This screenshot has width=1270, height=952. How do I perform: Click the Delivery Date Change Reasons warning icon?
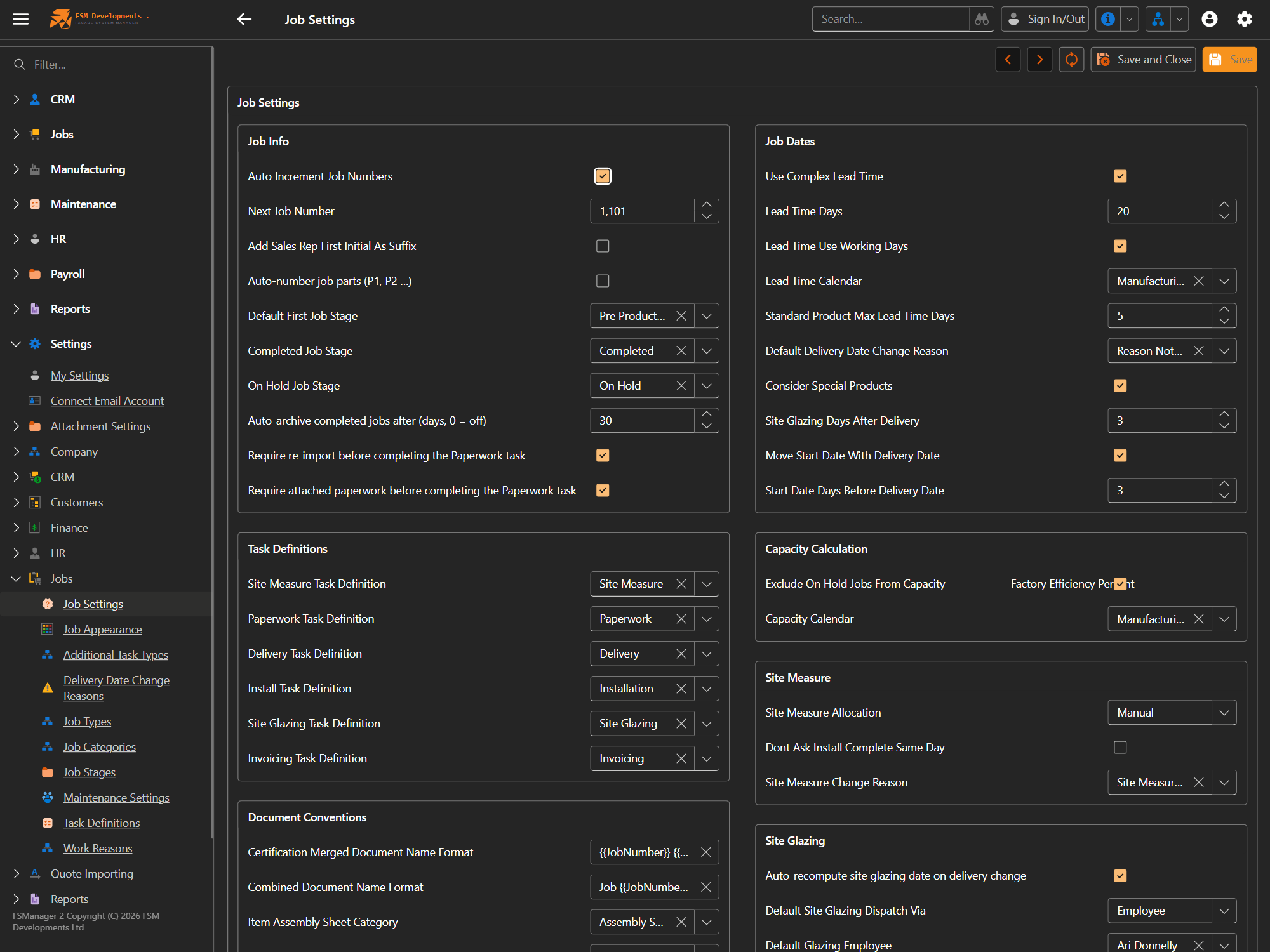[x=48, y=688]
